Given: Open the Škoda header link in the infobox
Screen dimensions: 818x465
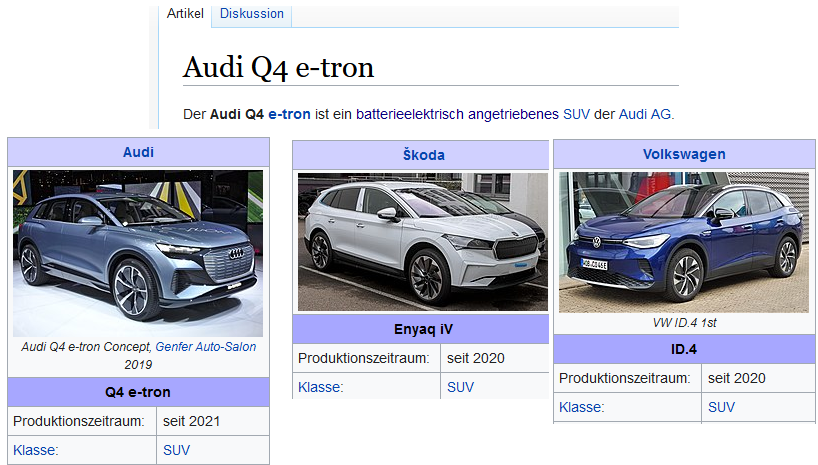Looking at the screenshot, I should [x=424, y=155].
